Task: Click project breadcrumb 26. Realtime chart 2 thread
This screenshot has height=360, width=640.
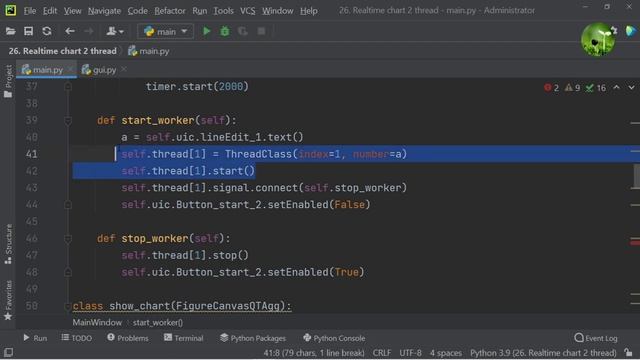Action: [x=62, y=51]
